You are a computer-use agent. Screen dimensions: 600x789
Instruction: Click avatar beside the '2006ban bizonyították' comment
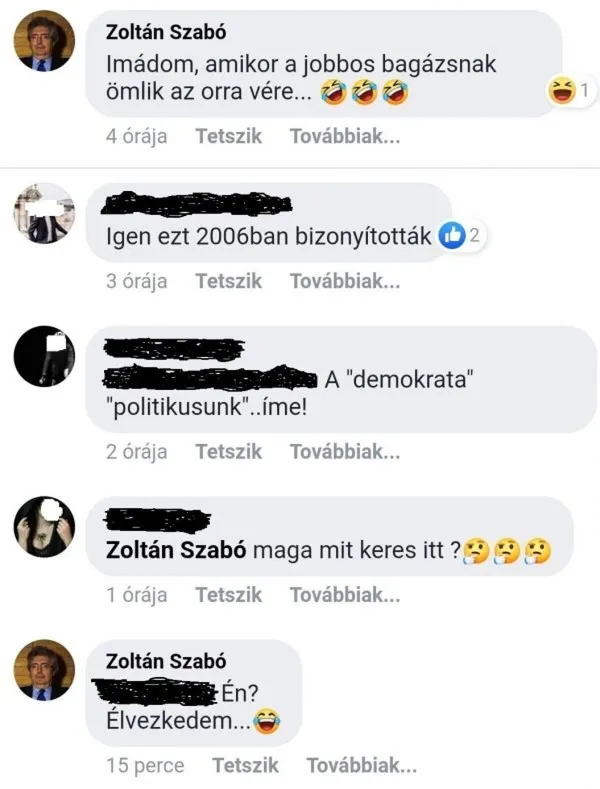pos(44,213)
